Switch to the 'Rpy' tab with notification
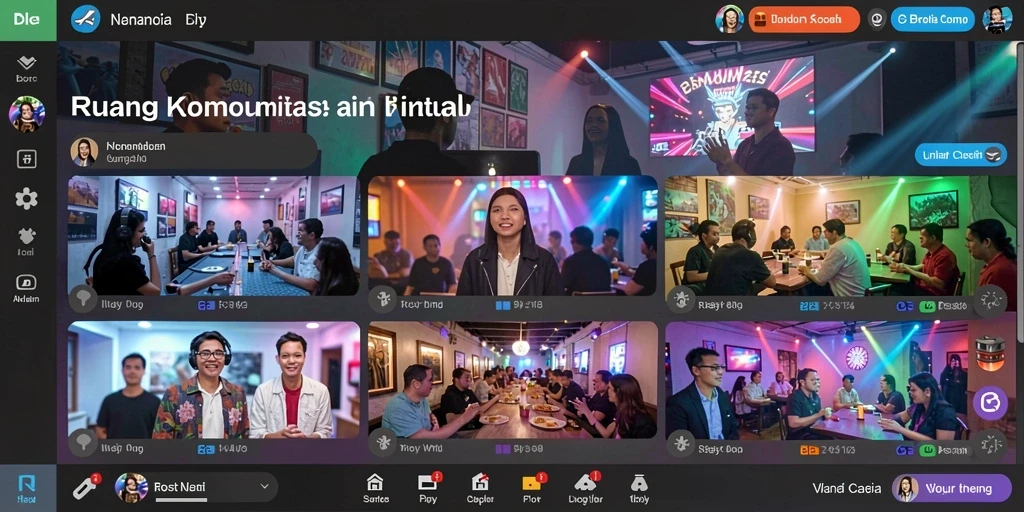Image resolution: width=1024 pixels, height=512 pixels. [428, 488]
